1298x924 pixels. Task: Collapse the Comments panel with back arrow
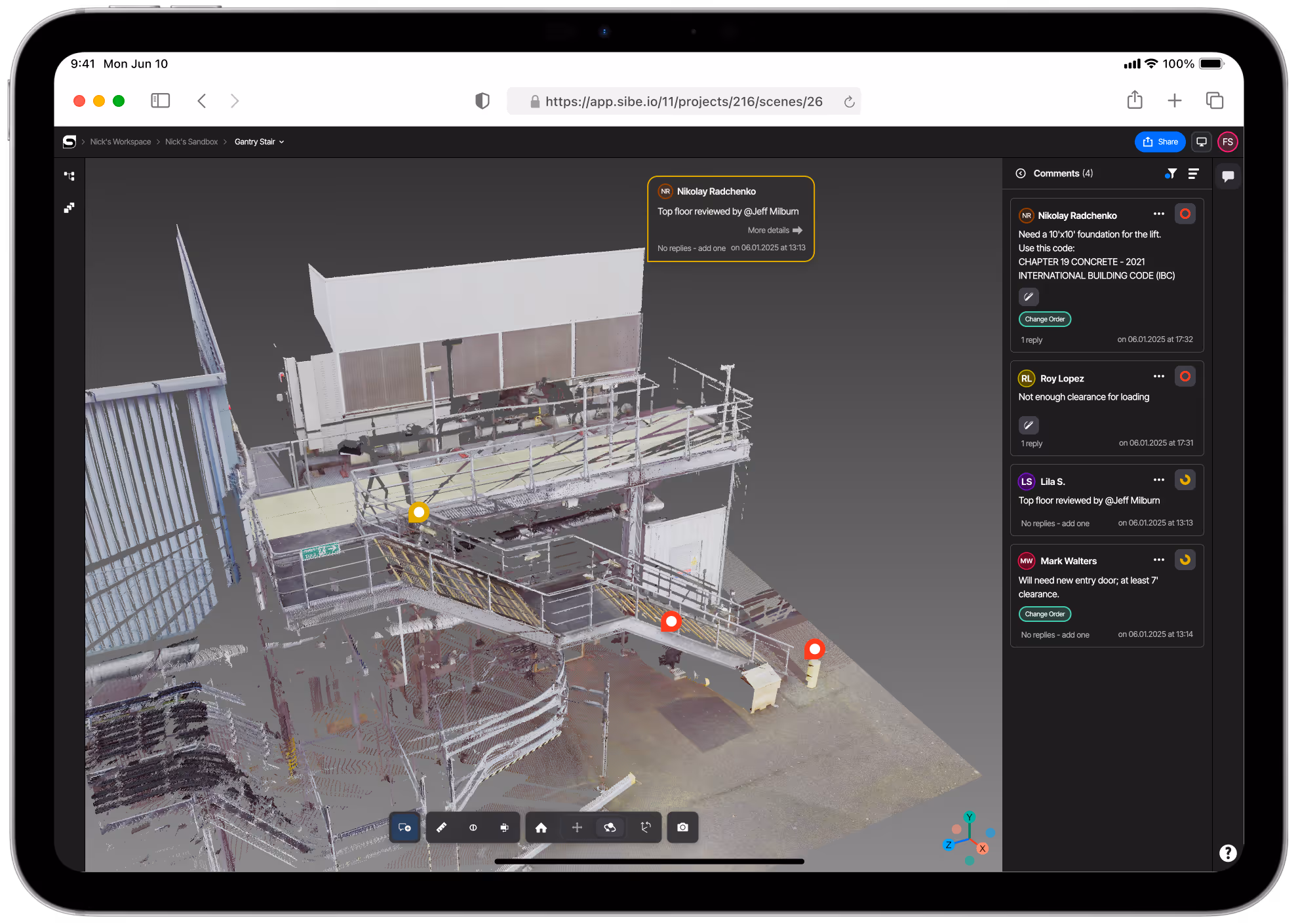click(x=1021, y=173)
